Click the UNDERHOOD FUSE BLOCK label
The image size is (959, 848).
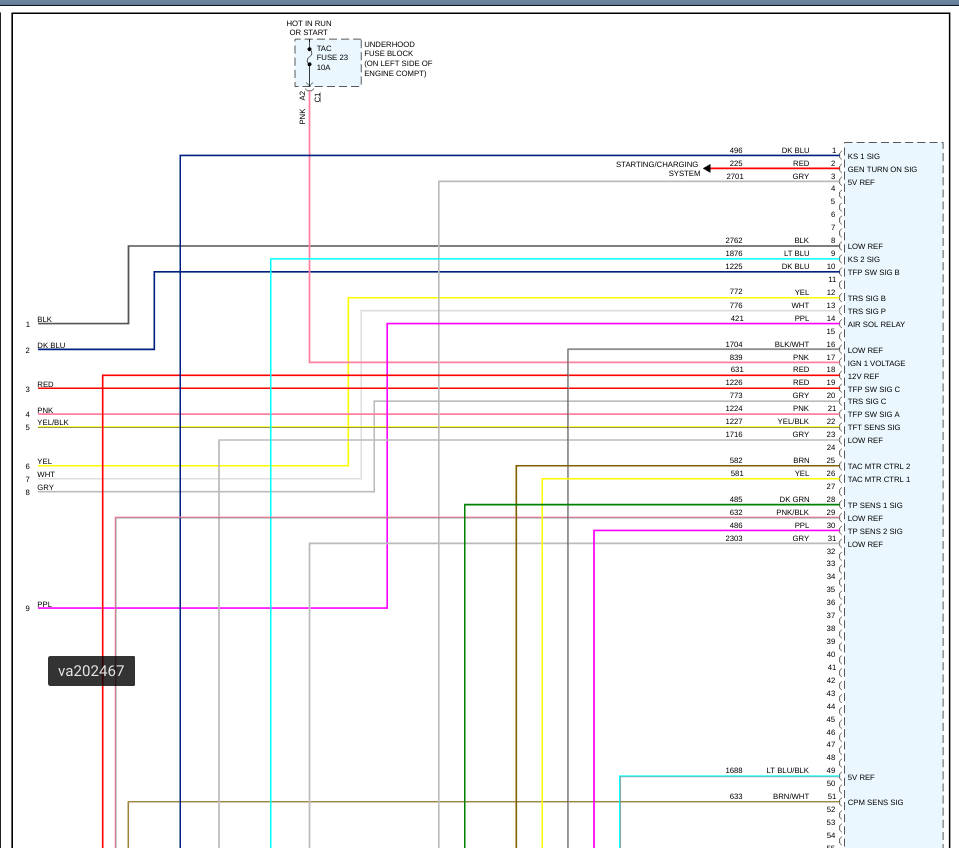[x=398, y=59]
